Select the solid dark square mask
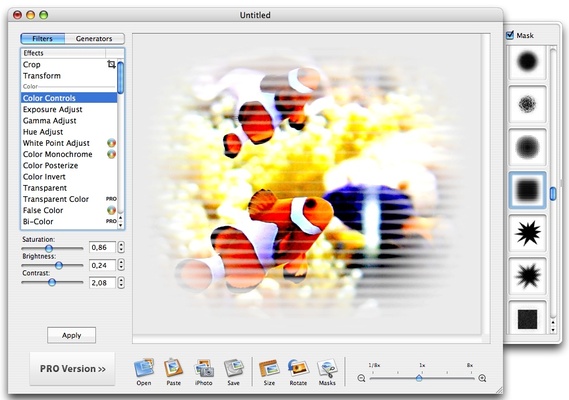Image resolution: width=569 pixels, height=400 pixels. click(x=527, y=318)
